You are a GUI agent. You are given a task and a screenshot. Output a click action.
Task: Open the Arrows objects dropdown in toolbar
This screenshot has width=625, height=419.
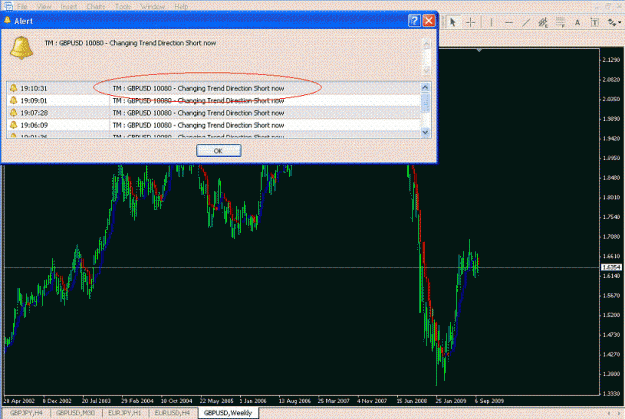click(x=614, y=23)
